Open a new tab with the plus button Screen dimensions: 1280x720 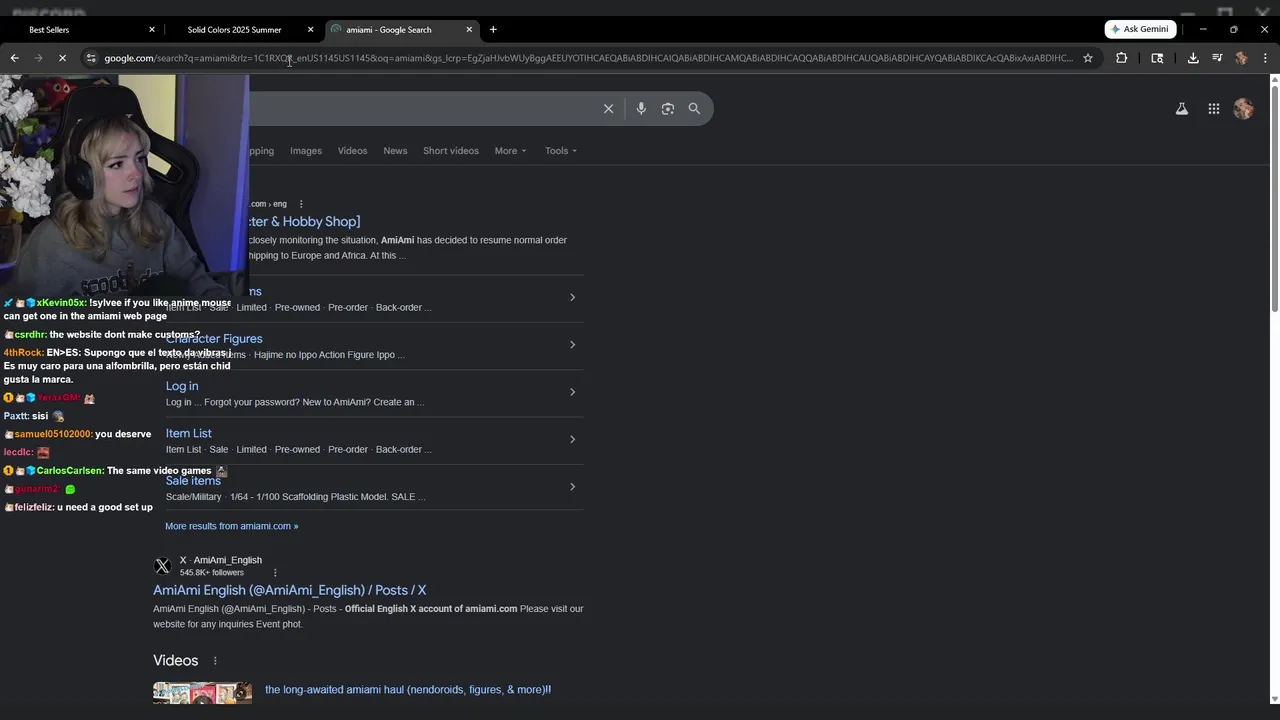point(493,30)
